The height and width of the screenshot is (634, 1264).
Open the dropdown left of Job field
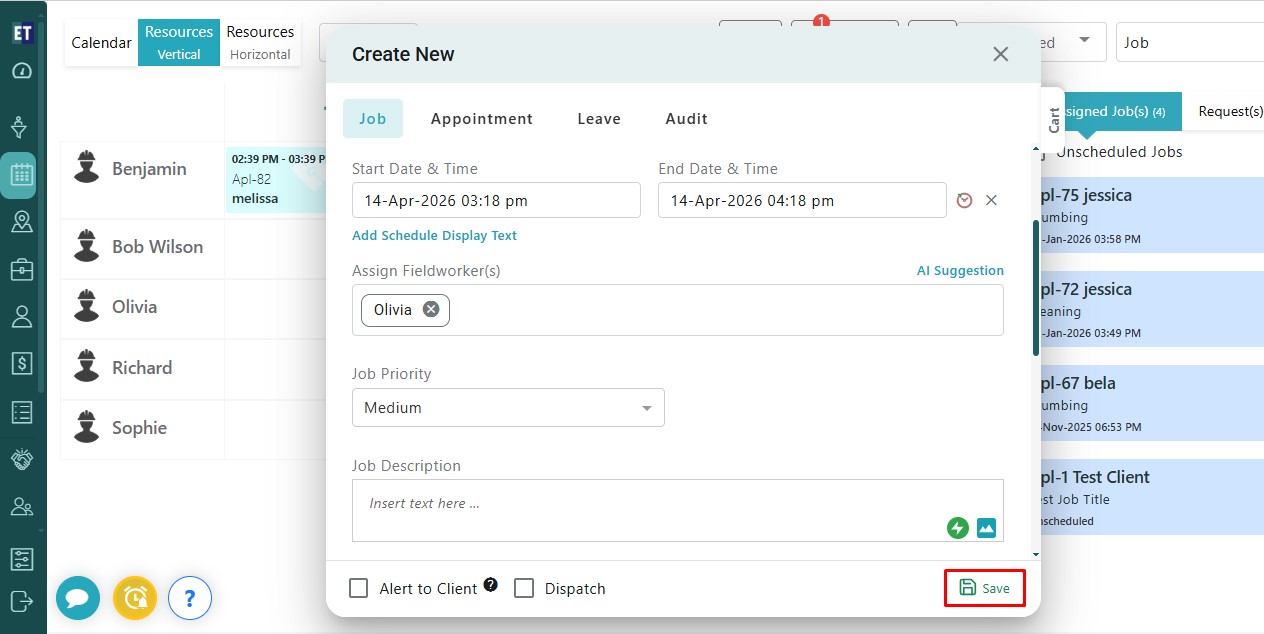tap(1084, 42)
